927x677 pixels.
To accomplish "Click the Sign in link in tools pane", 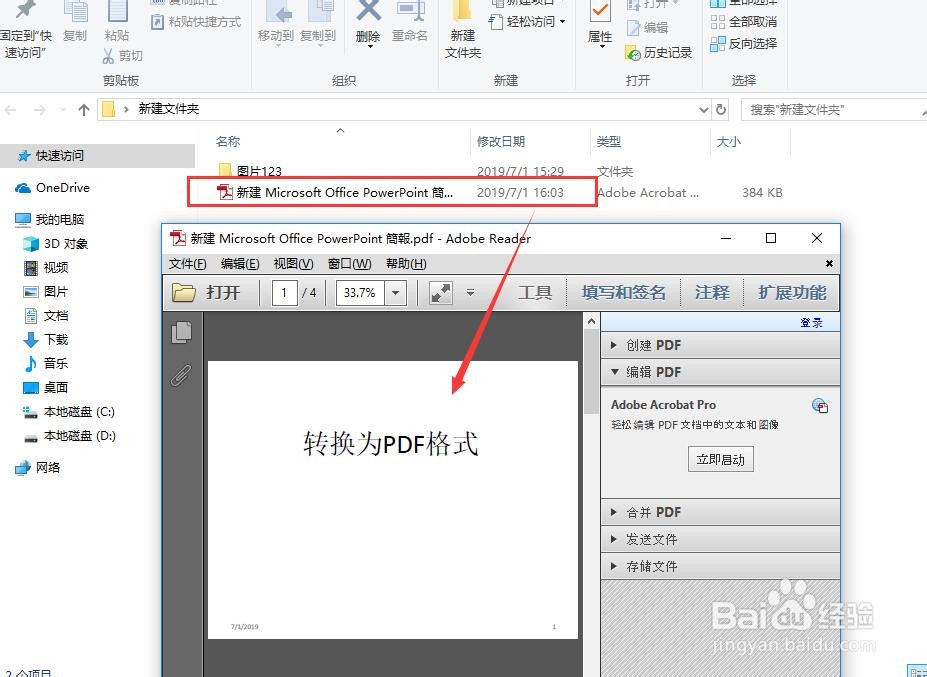I will (x=811, y=323).
